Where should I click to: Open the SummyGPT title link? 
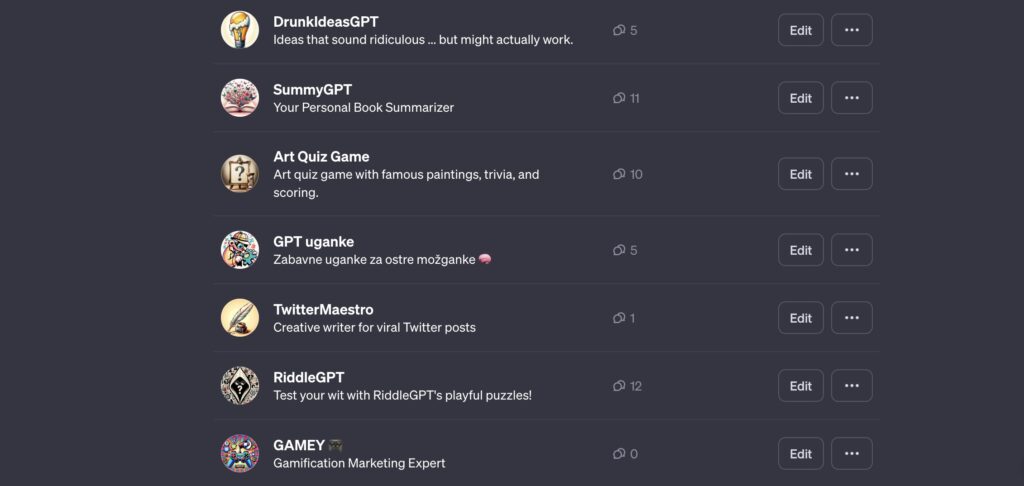click(313, 90)
